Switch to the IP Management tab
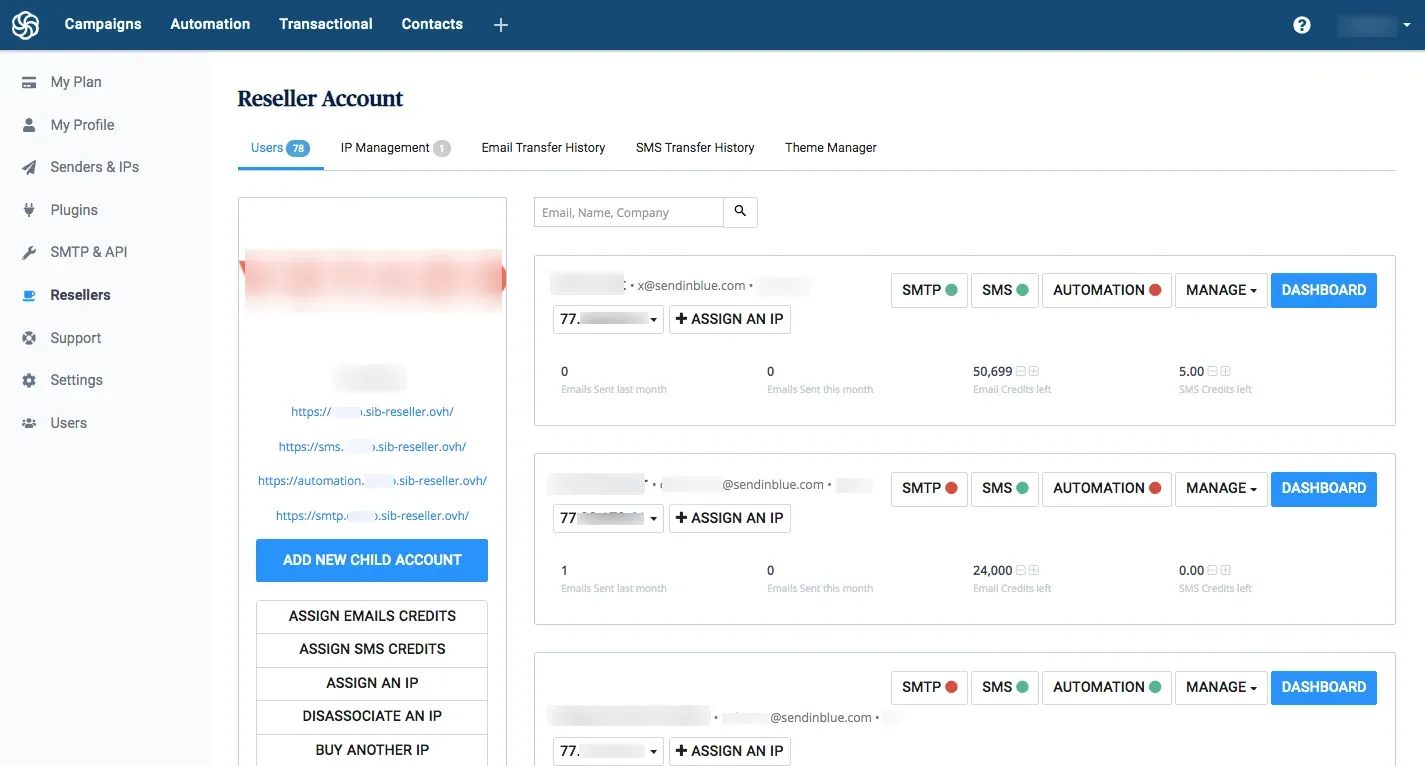Viewport: 1425px width, 766px height. point(394,148)
